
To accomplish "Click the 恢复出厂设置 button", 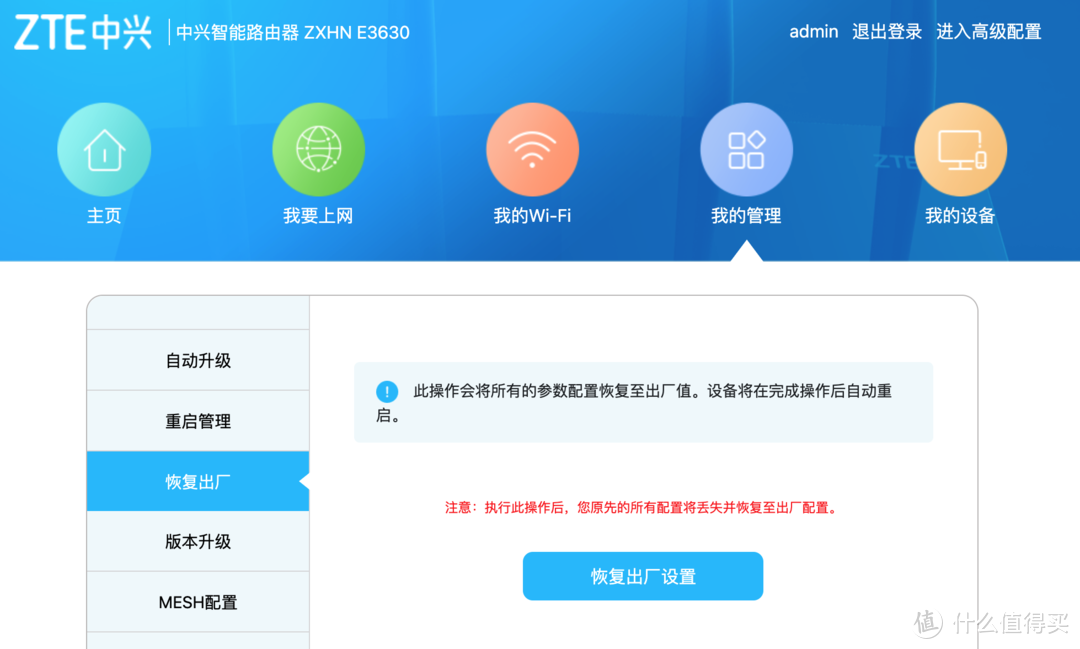I will tap(643, 576).
